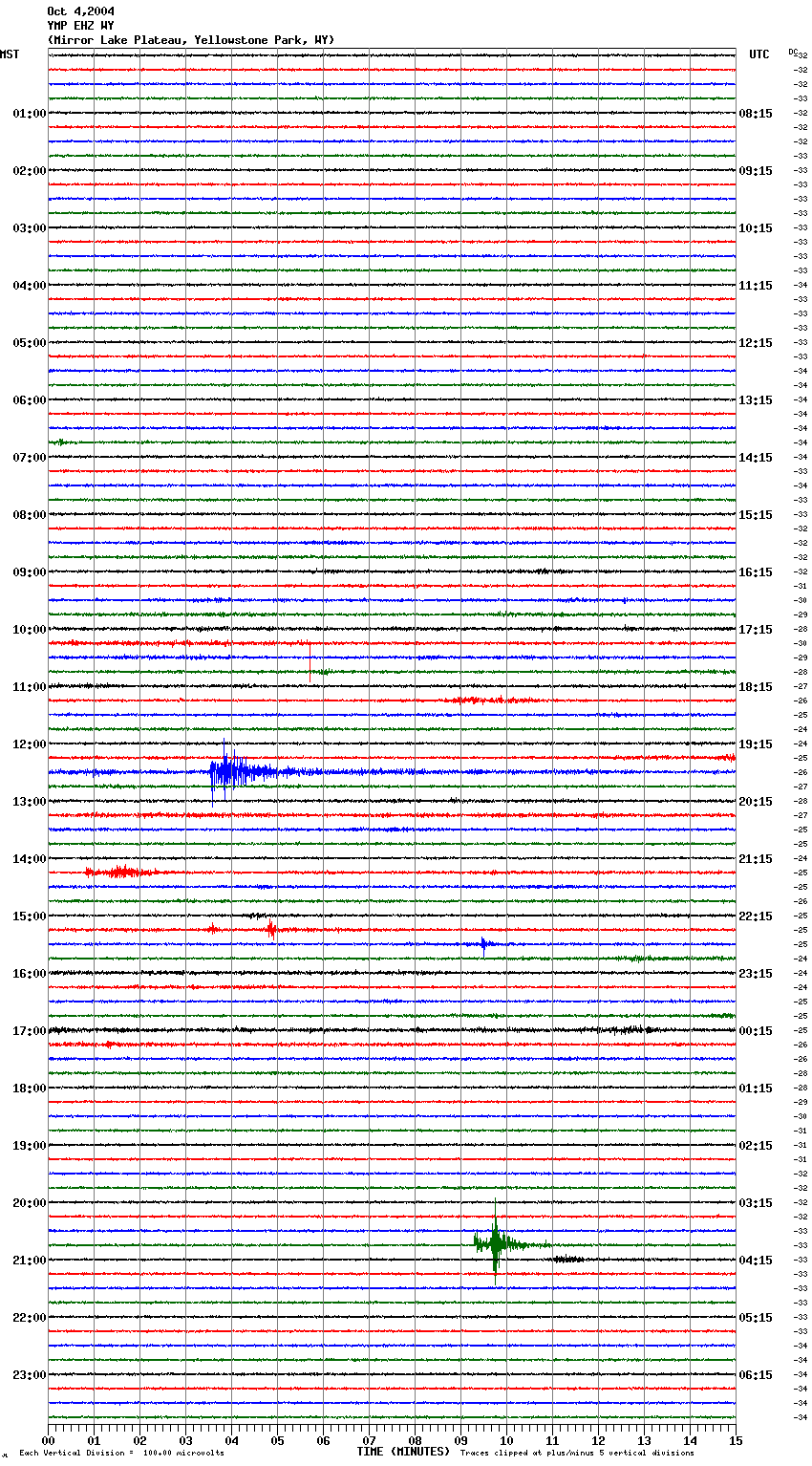Click the 21:15 UTC time label
Image resolution: width=812 pixels, height=1466 pixels.
756,859
